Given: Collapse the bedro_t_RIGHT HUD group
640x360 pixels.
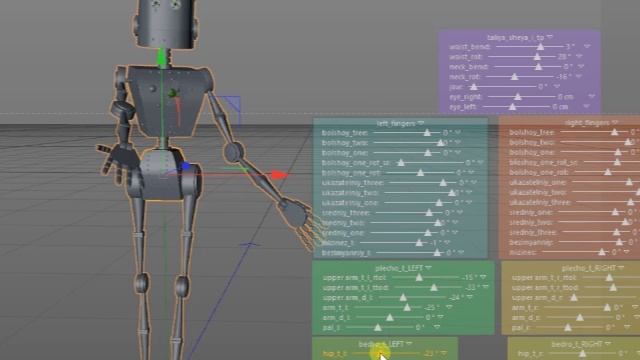Looking at the screenshot, I should point(608,344).
